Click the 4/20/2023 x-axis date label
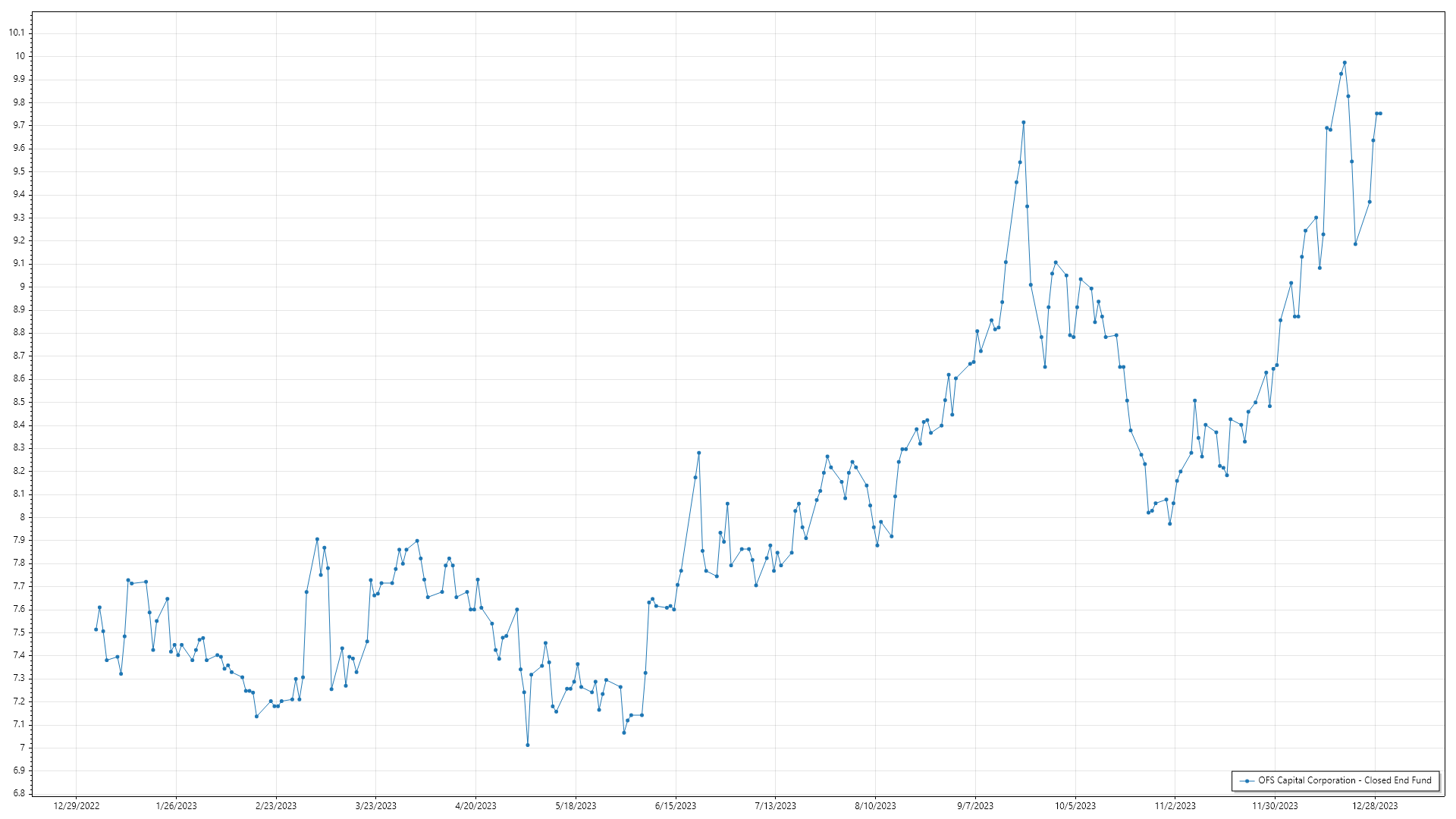The width and height of the screenshot is (1456, 819). (x=475, y=806)
